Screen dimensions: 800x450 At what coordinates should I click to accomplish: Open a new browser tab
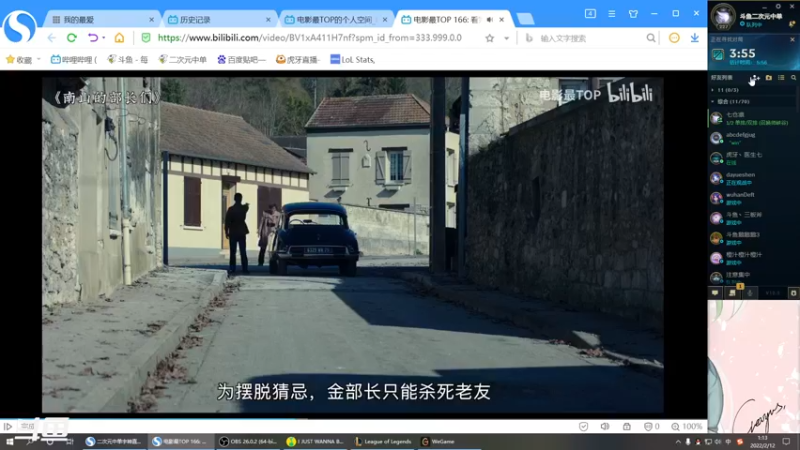point(525,19)
